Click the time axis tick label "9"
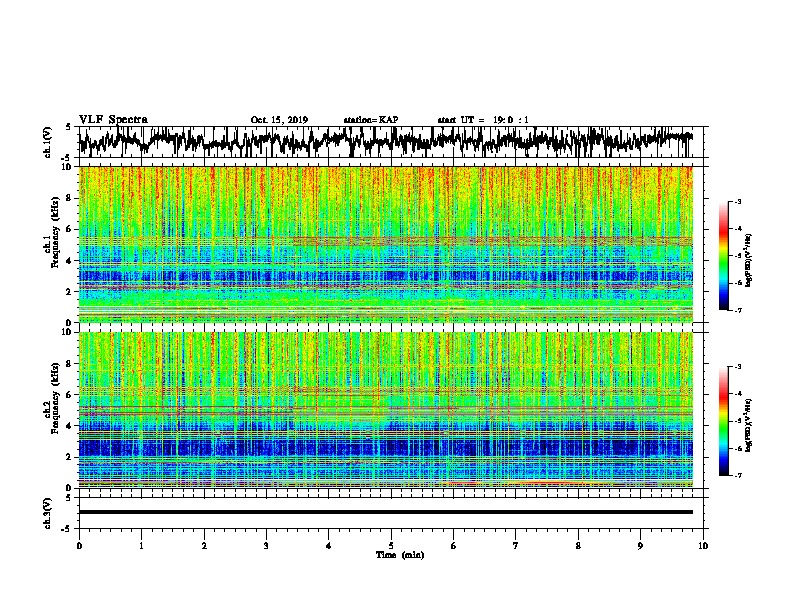Image resolution: width=792 pixels, height=612 pixels. [x=640, y=546]
